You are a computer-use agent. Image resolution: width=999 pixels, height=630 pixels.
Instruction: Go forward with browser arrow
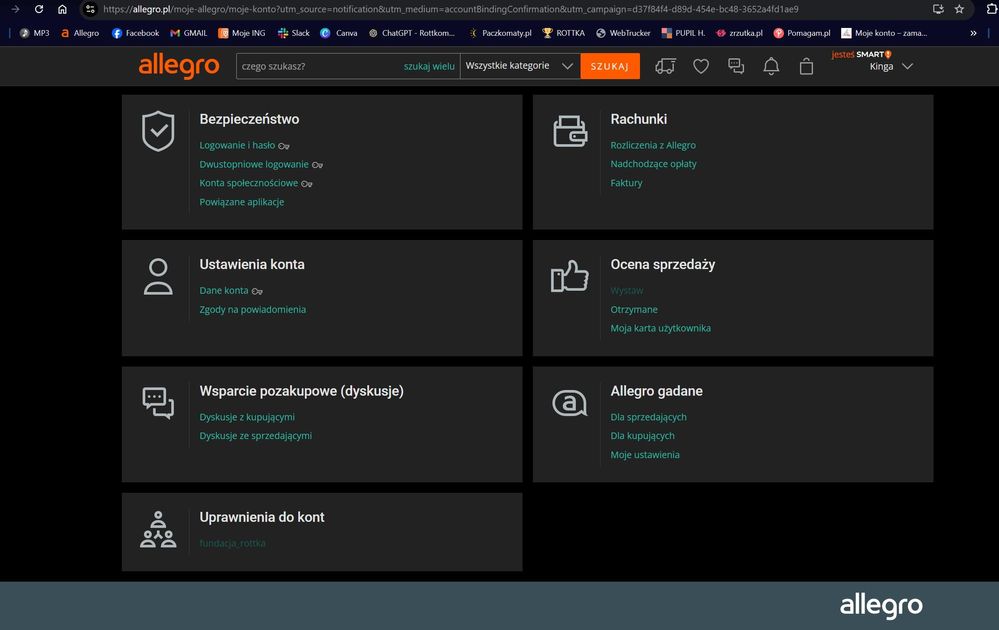click(x=15, y=9)
